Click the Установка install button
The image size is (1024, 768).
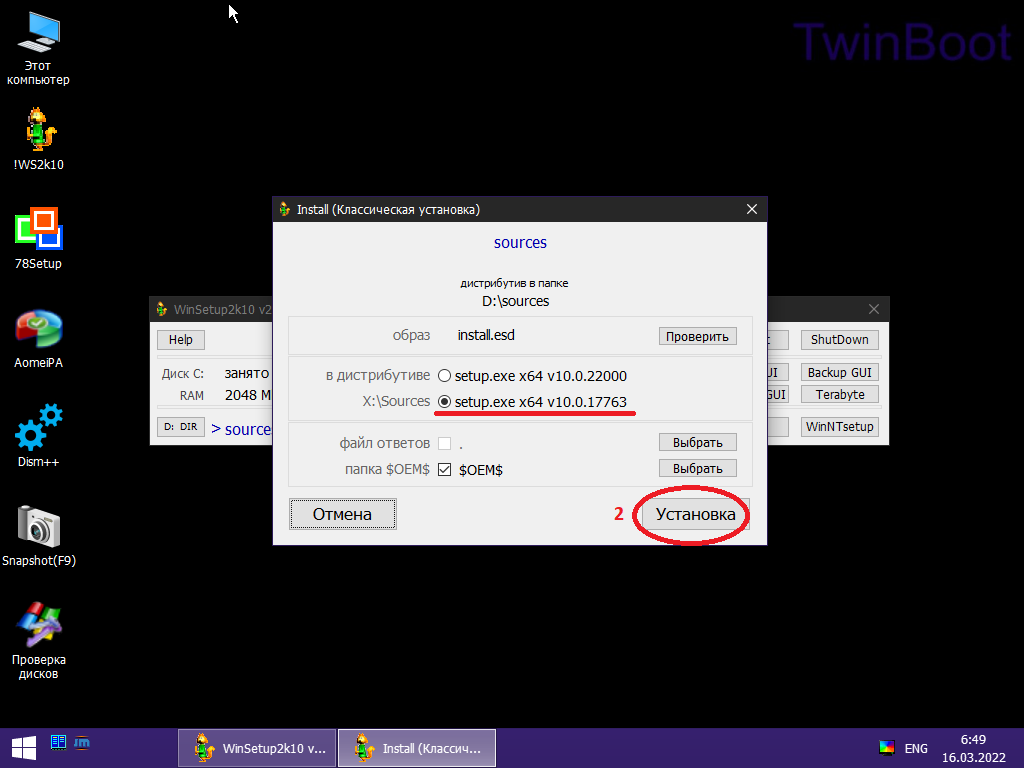point(696,515)
